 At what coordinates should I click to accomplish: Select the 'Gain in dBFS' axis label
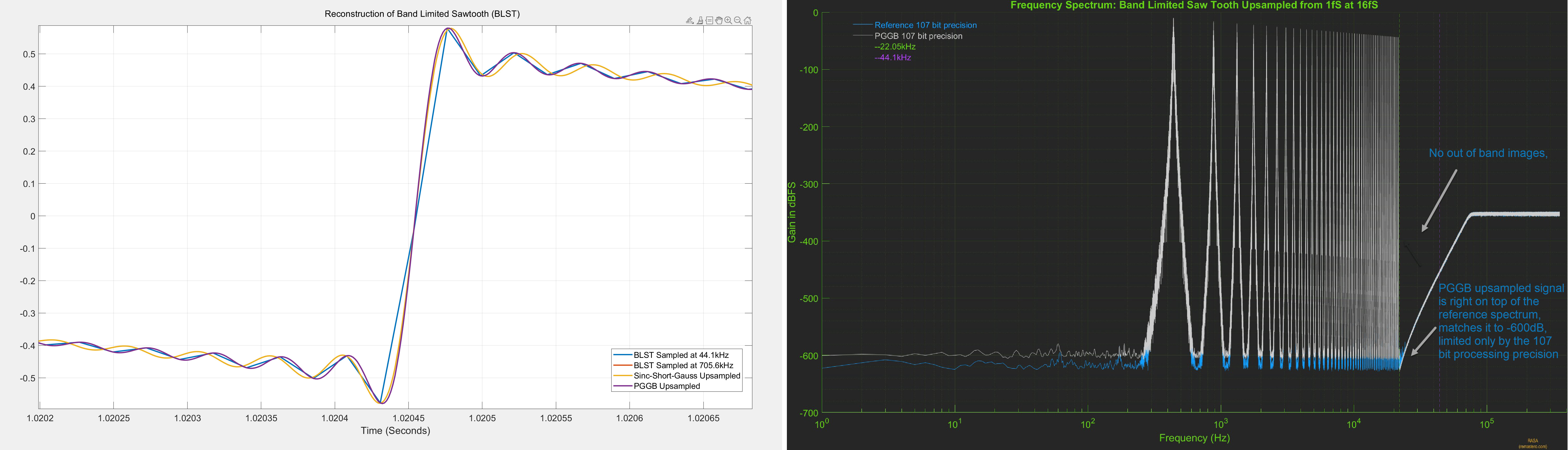point(792,212)
